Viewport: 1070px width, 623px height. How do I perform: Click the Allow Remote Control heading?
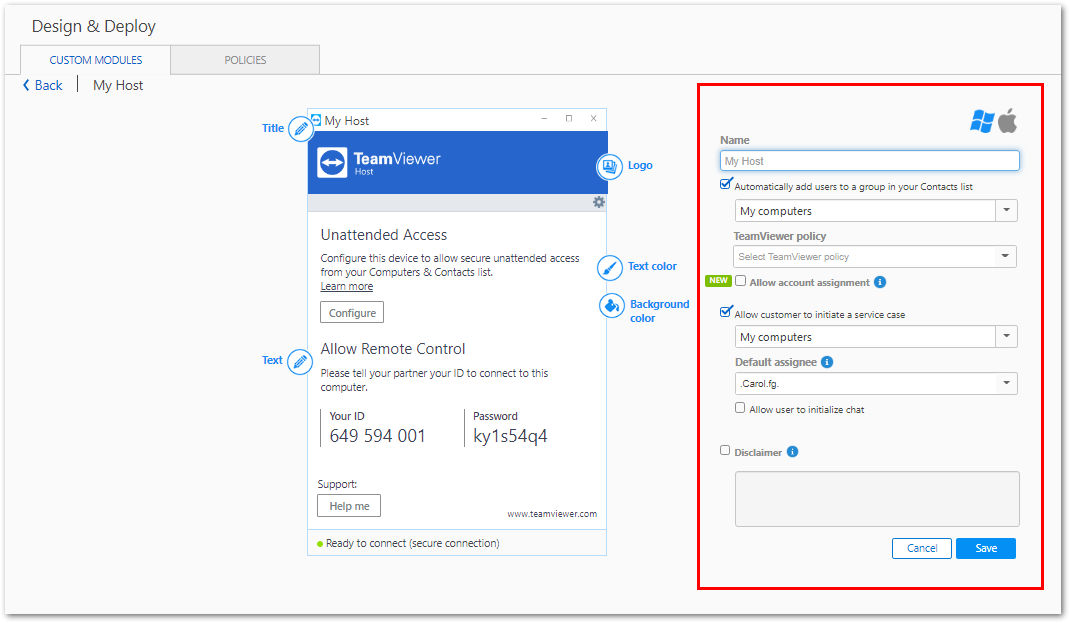tap(393, 349)
